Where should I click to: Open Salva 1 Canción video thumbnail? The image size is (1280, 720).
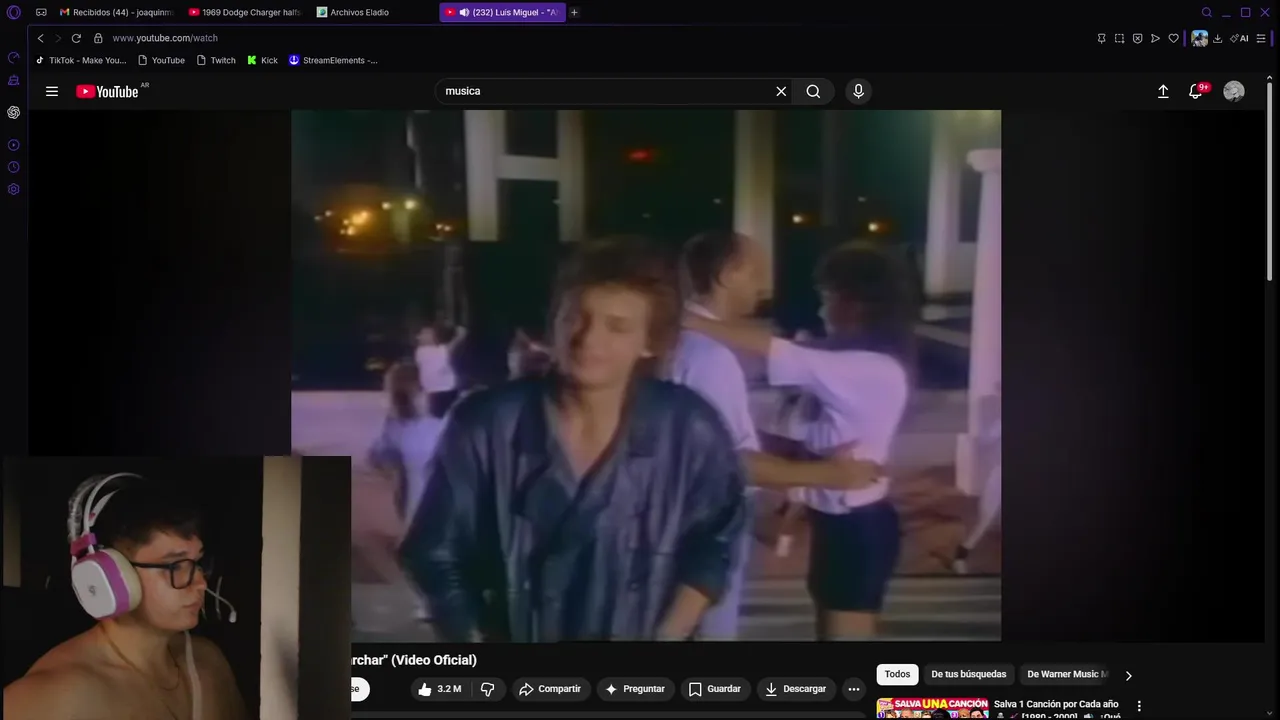[x=932, y=708]
